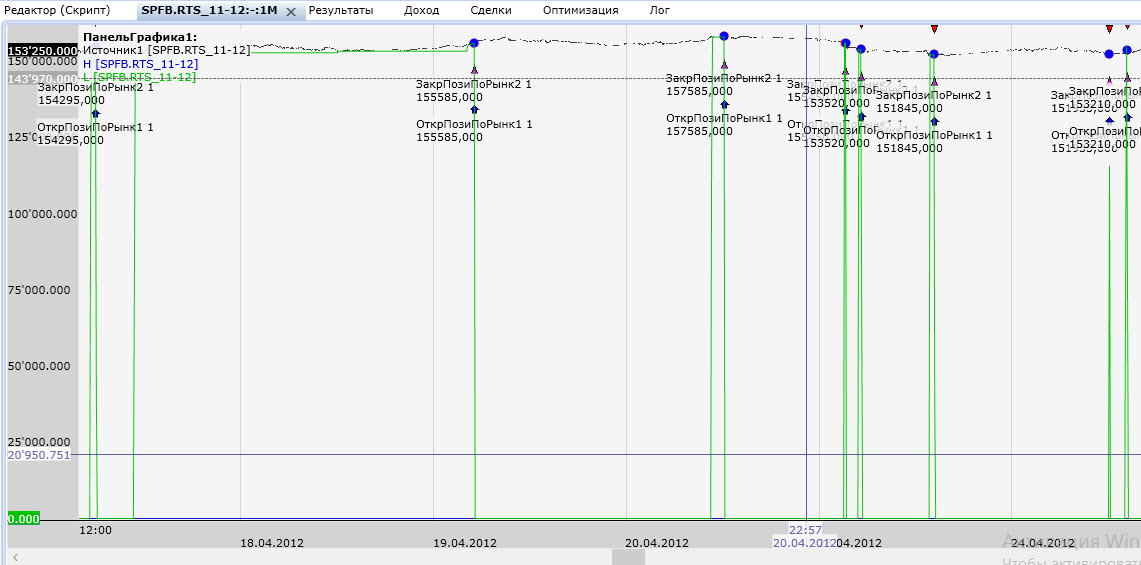Click the blue up arrow above ОткрПозиПоРынк1 154295,000

95,114
